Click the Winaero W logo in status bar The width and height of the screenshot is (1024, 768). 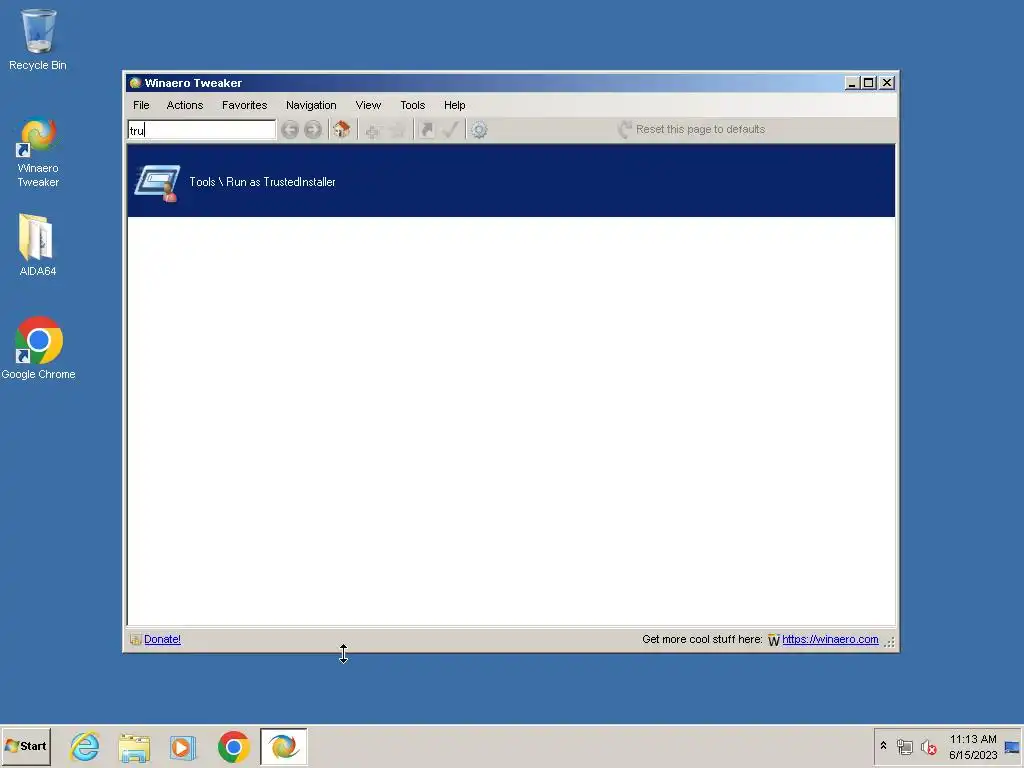[x=774, y=640]
